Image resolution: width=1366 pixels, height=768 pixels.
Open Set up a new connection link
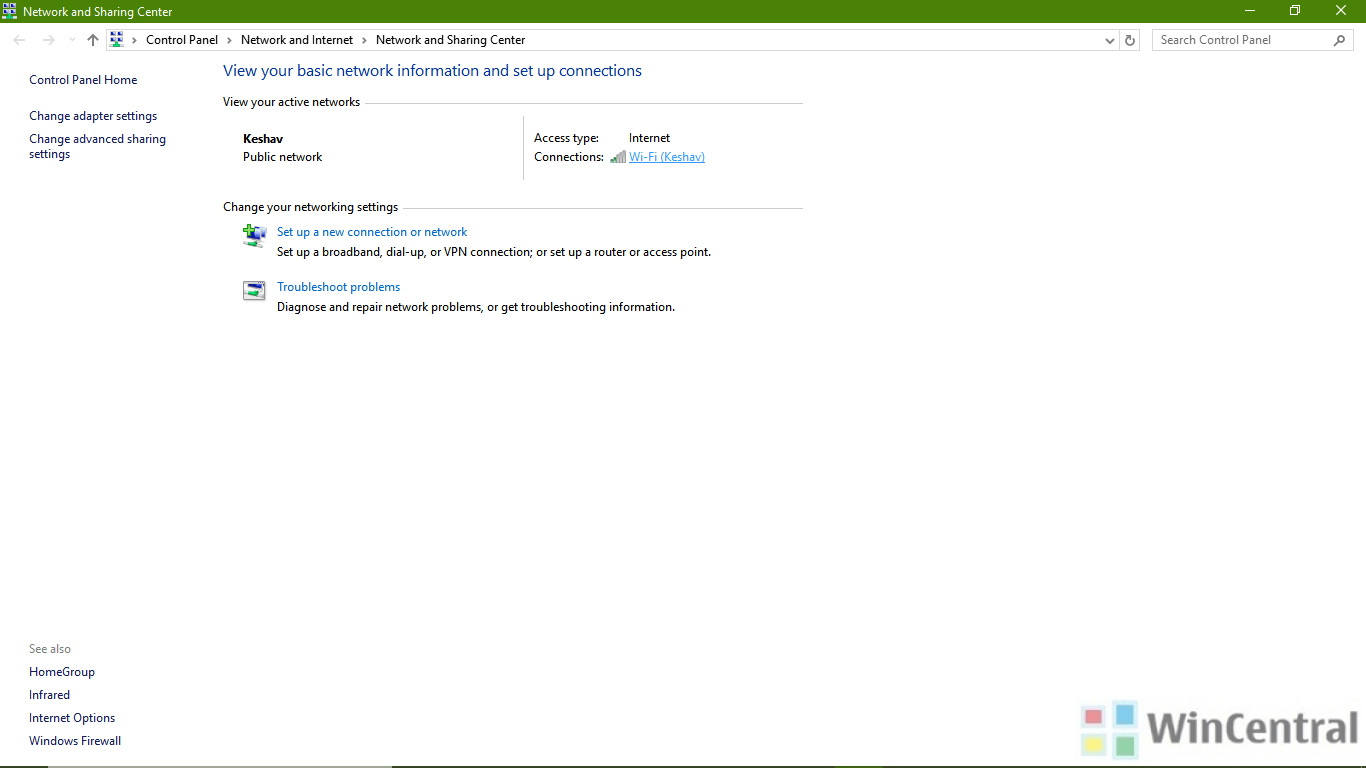point(372,232)
